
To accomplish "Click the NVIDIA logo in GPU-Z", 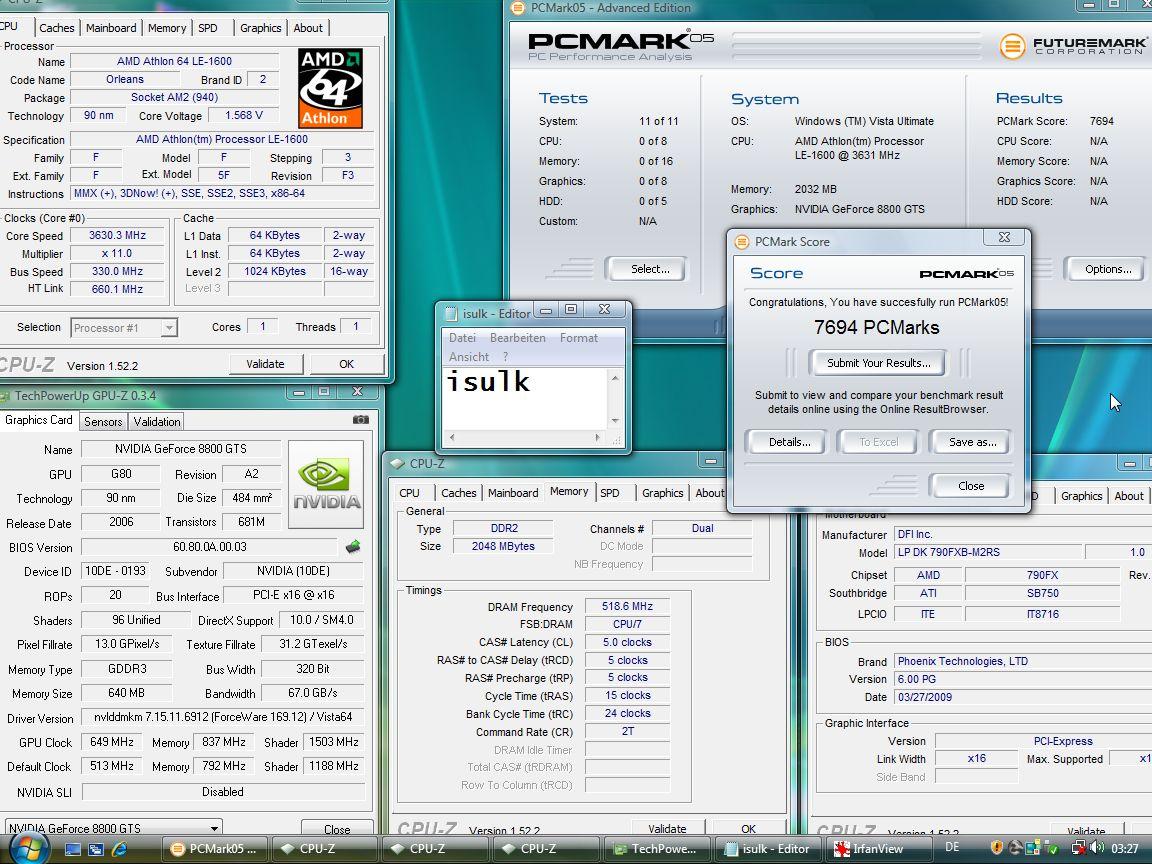I will pos(326,484).
